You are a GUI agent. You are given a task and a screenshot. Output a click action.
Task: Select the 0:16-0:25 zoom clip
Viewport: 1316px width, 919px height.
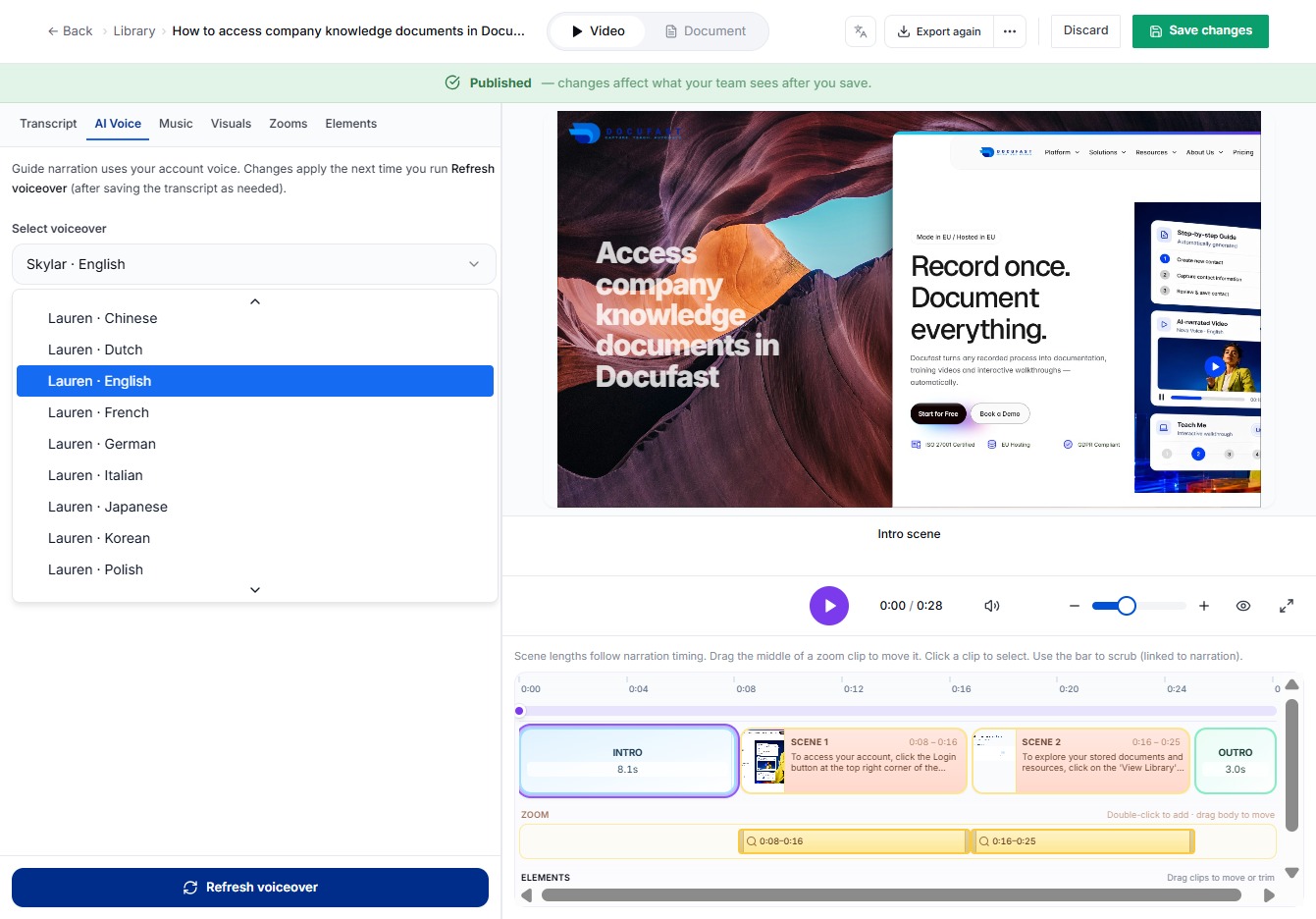(x=1083, y=841)
